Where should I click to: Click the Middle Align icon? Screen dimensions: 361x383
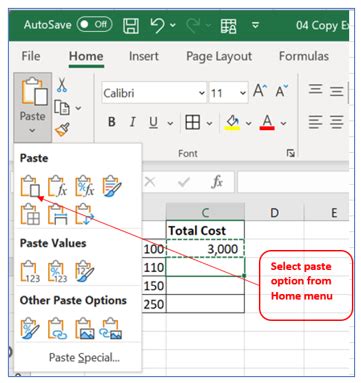pyautogui.click(x=337, y=91)
